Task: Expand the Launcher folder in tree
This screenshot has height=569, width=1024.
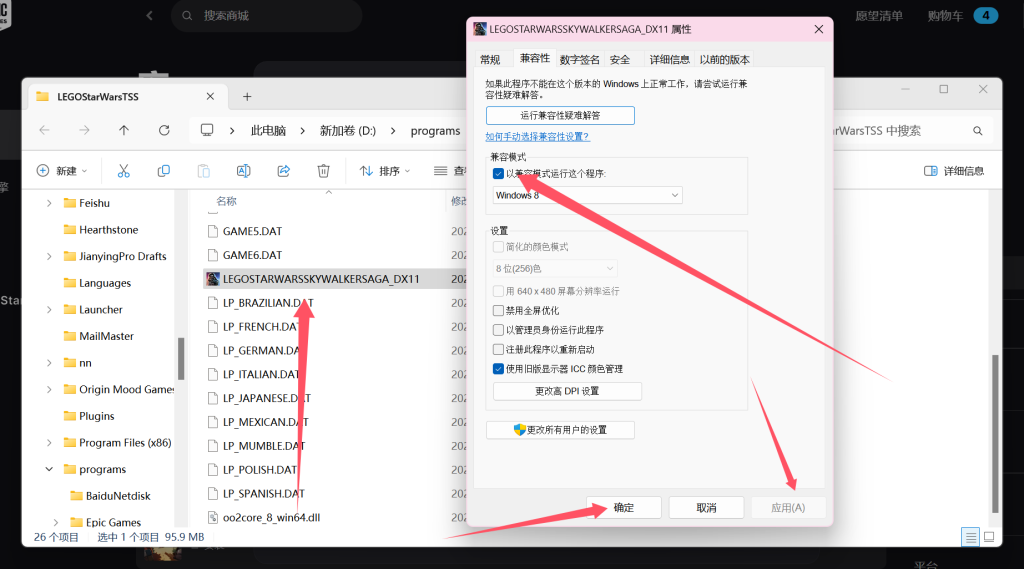Action: [x=49, y=310]
